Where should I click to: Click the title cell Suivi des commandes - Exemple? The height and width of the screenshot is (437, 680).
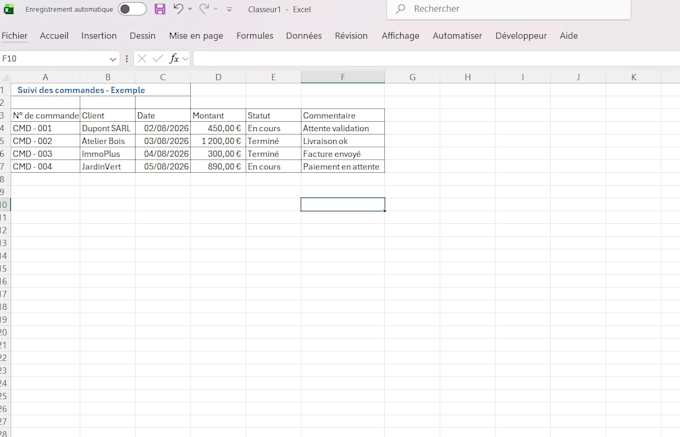pyautogui.click(x=100, y=90)
